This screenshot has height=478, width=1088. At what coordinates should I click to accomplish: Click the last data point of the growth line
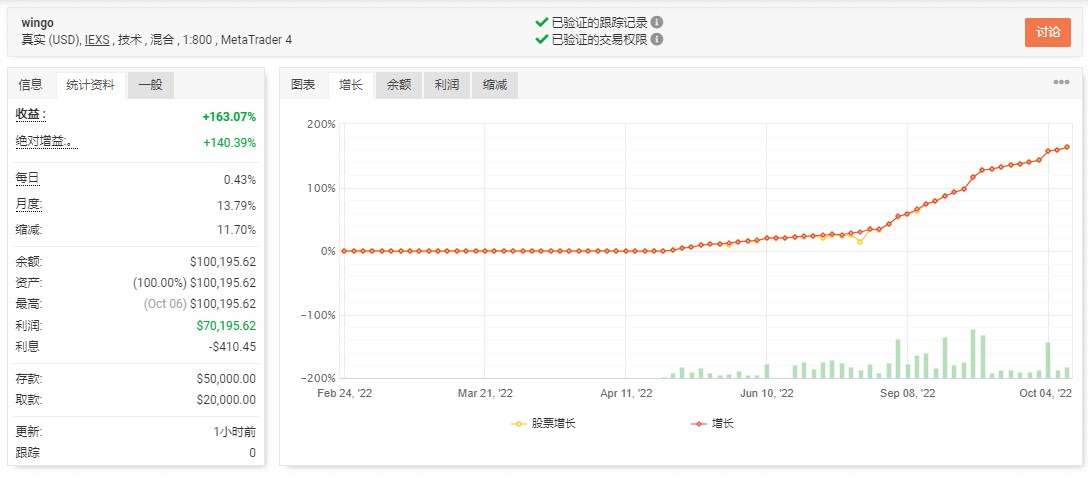[x=1066, y=147]
